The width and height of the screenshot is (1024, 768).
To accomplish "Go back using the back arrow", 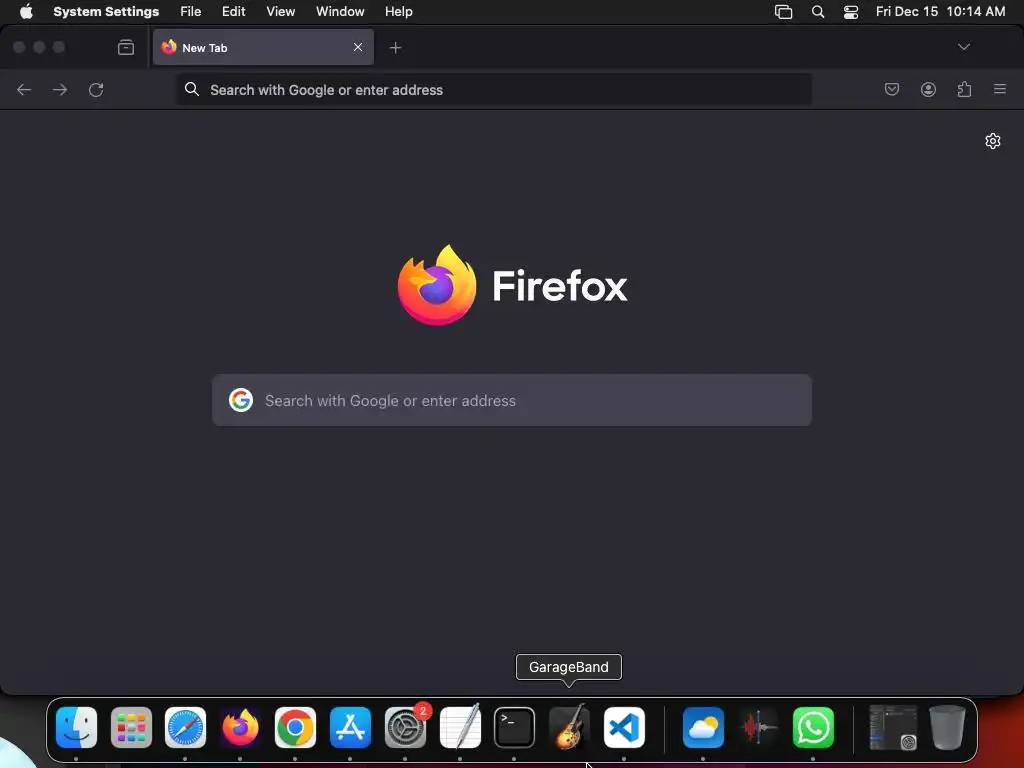I will tap(24, 89).
